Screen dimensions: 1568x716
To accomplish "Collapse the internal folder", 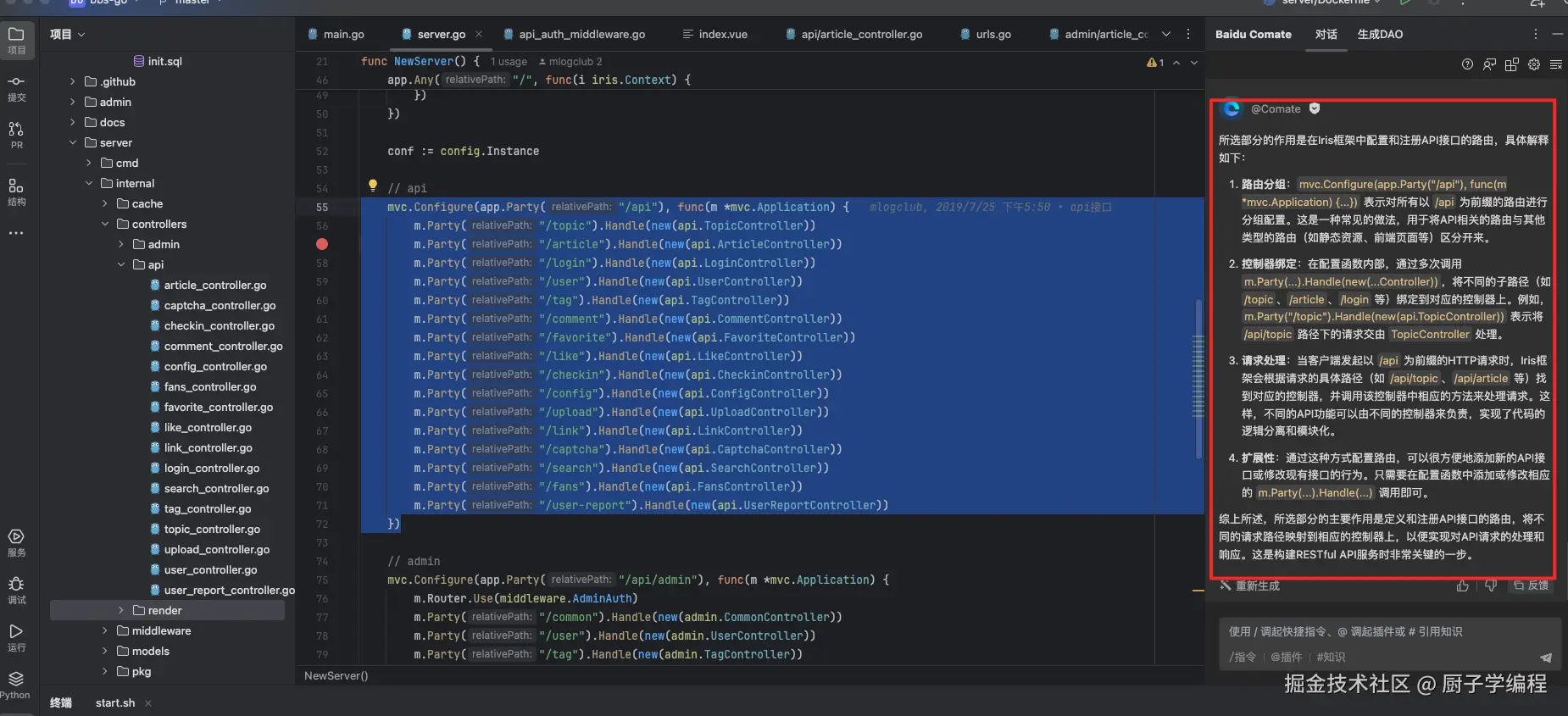I will coord(89,184).
